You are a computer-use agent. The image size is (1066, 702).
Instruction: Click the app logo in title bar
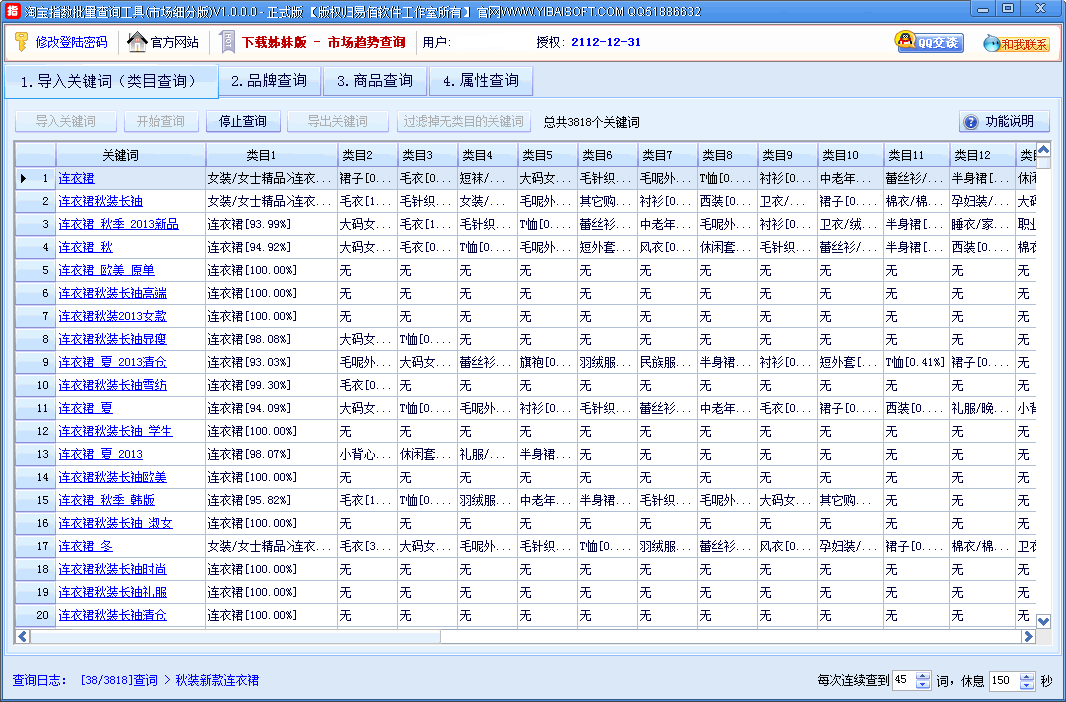coord(12,10)
